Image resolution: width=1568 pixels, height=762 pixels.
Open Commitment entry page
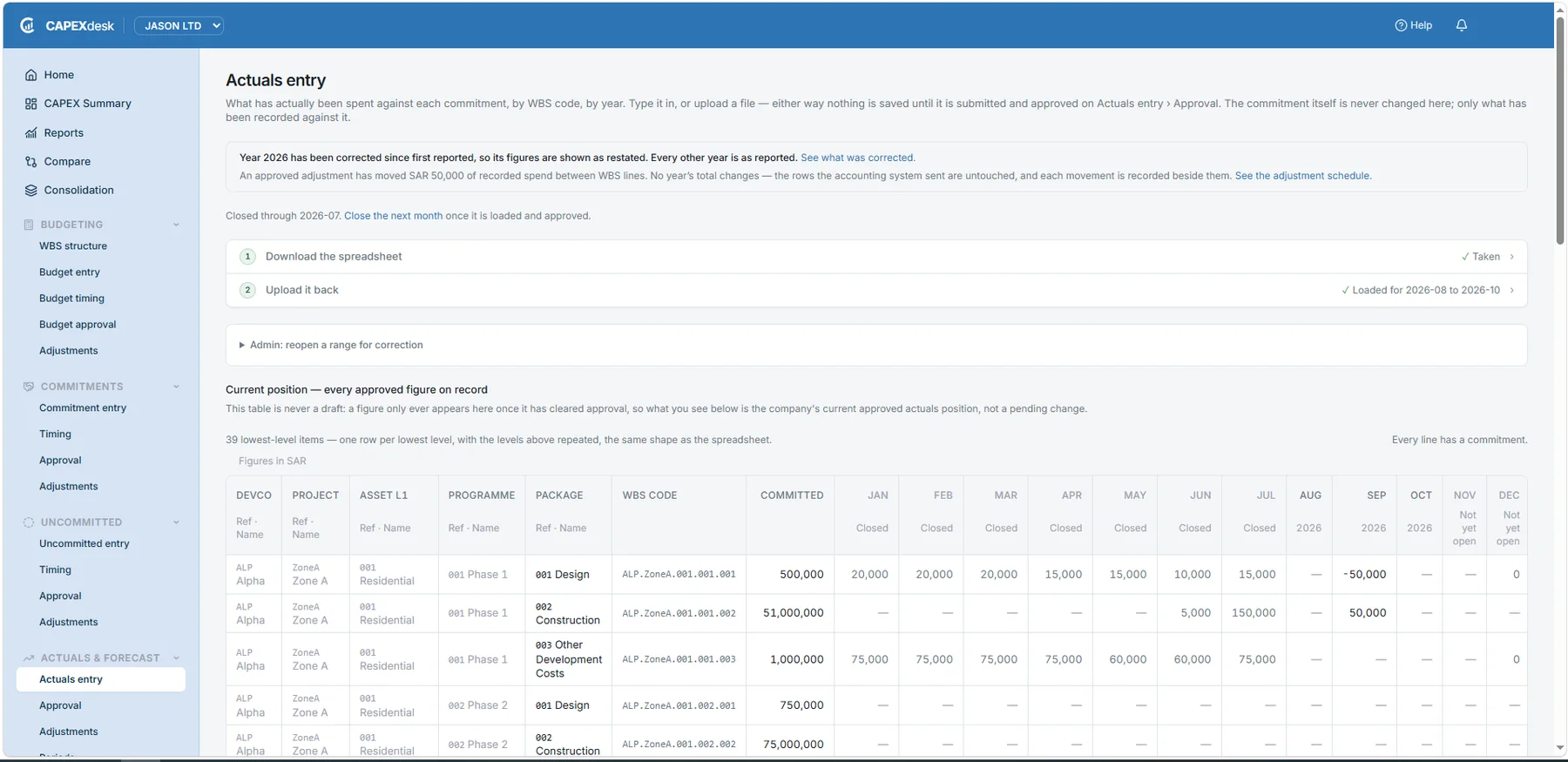83,408
